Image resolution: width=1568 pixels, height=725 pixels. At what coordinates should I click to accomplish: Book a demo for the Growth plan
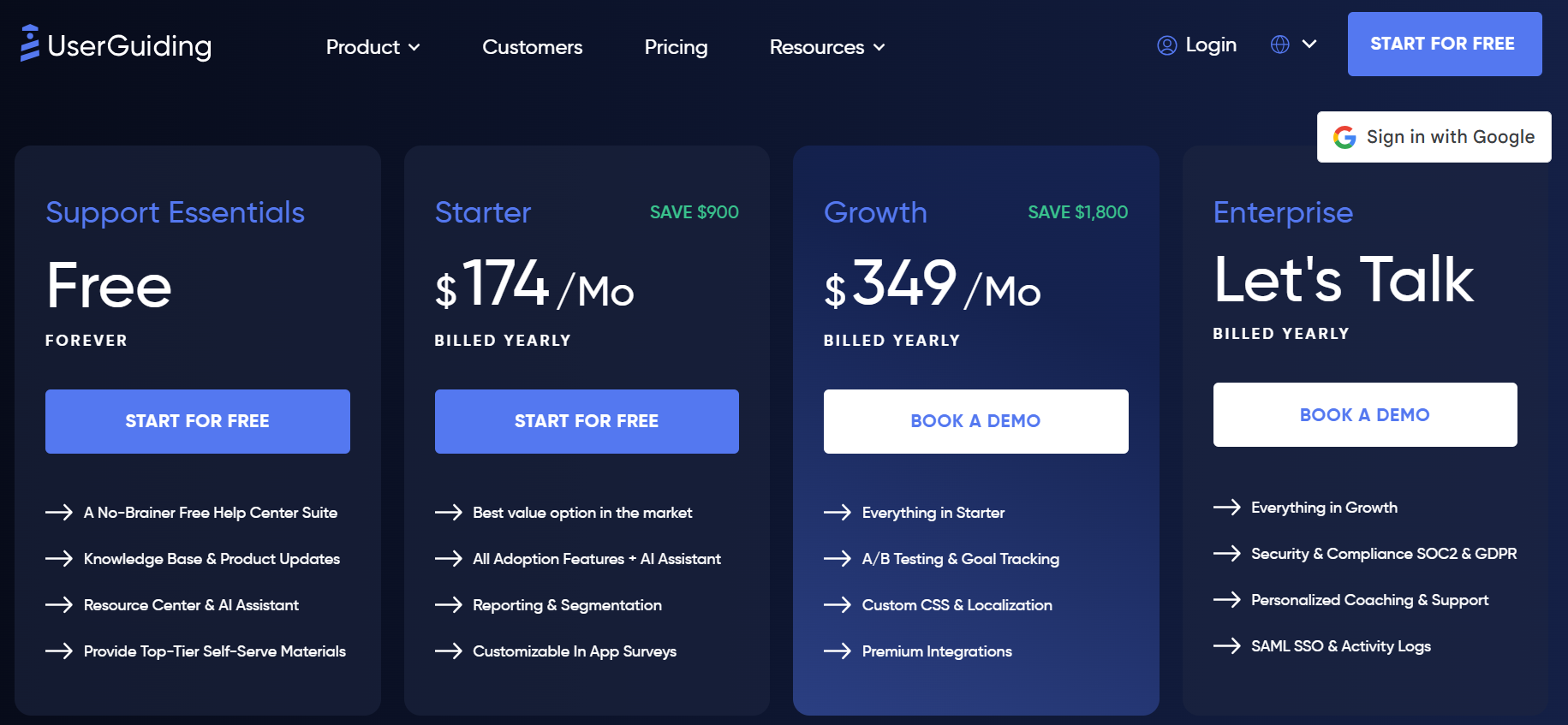976,421
